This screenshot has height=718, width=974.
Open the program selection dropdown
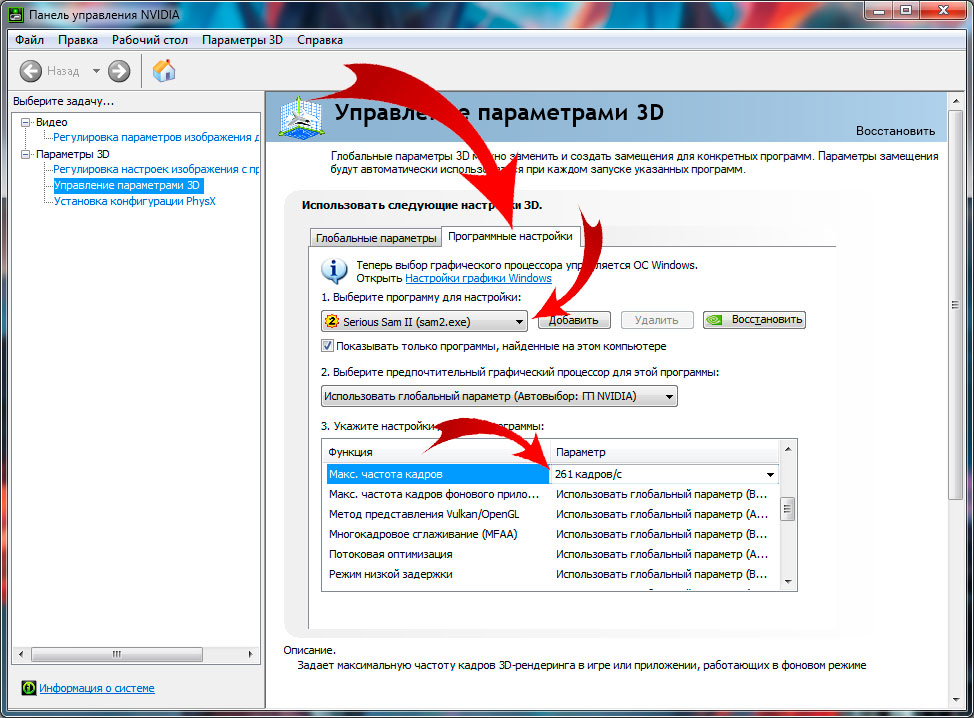(x=519, y=321)
